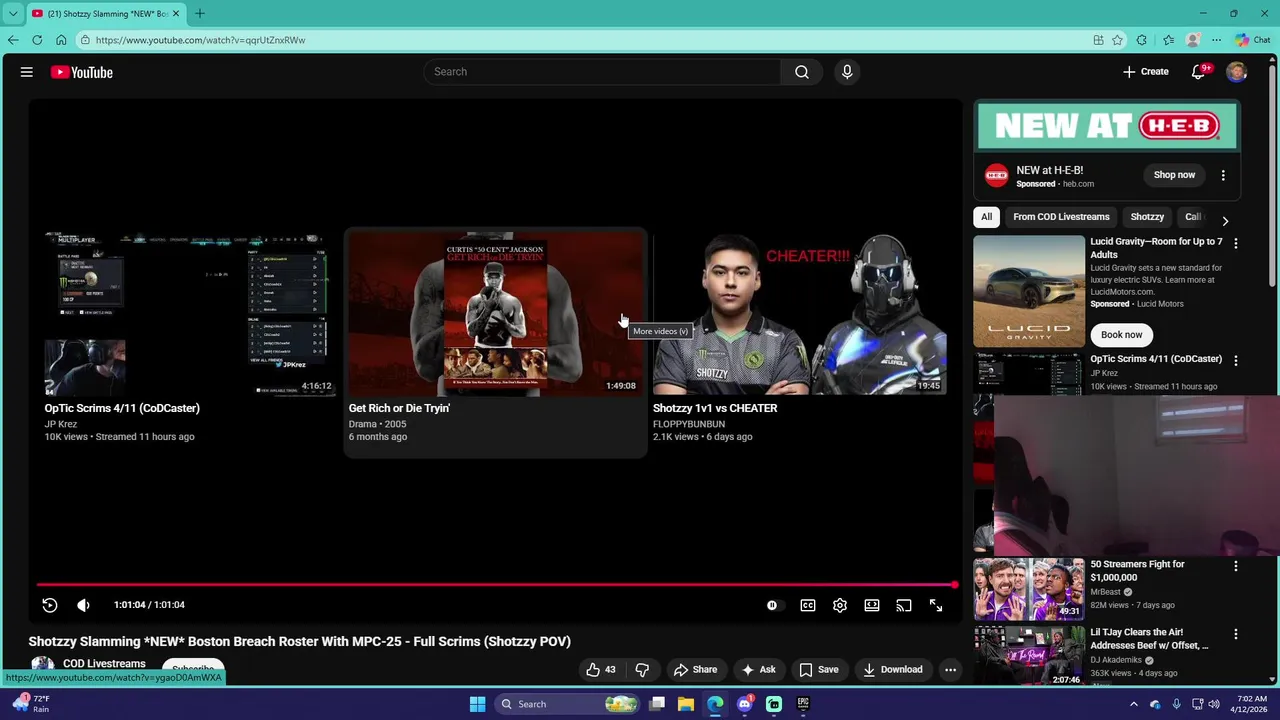Screen dimensions: 1280x720
Task: Open options for Lucid Gravity ad
Action: (x=1236, y=243)
